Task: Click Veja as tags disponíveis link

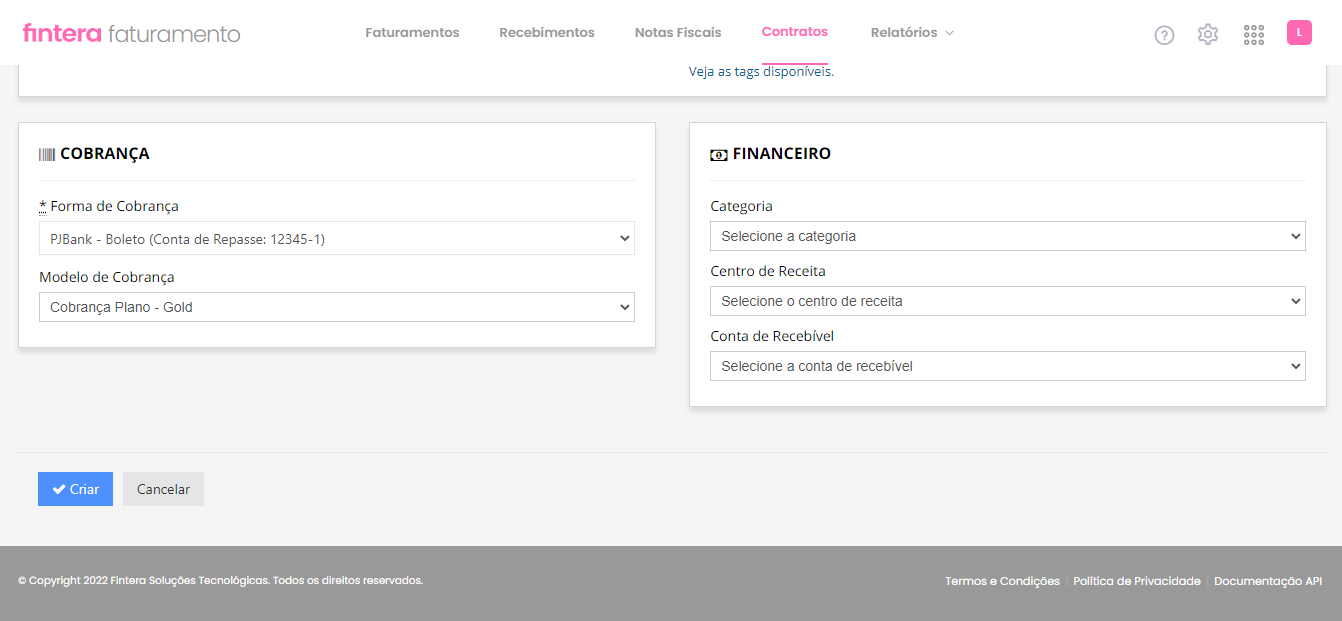Action: (764, 70)
